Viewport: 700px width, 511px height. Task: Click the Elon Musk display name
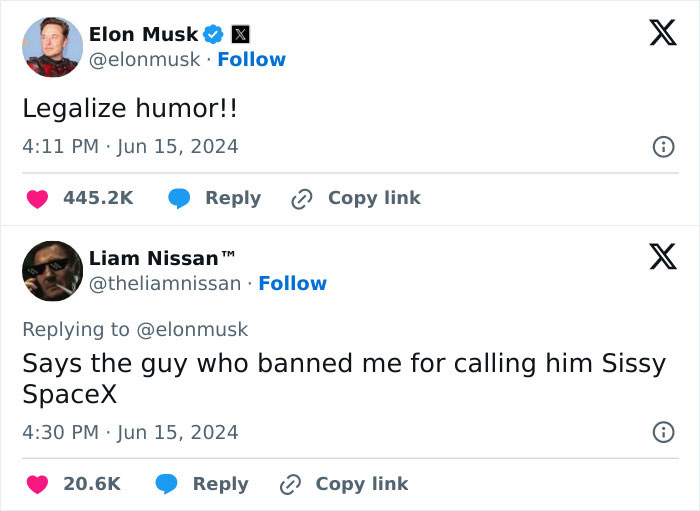(143, 34)
